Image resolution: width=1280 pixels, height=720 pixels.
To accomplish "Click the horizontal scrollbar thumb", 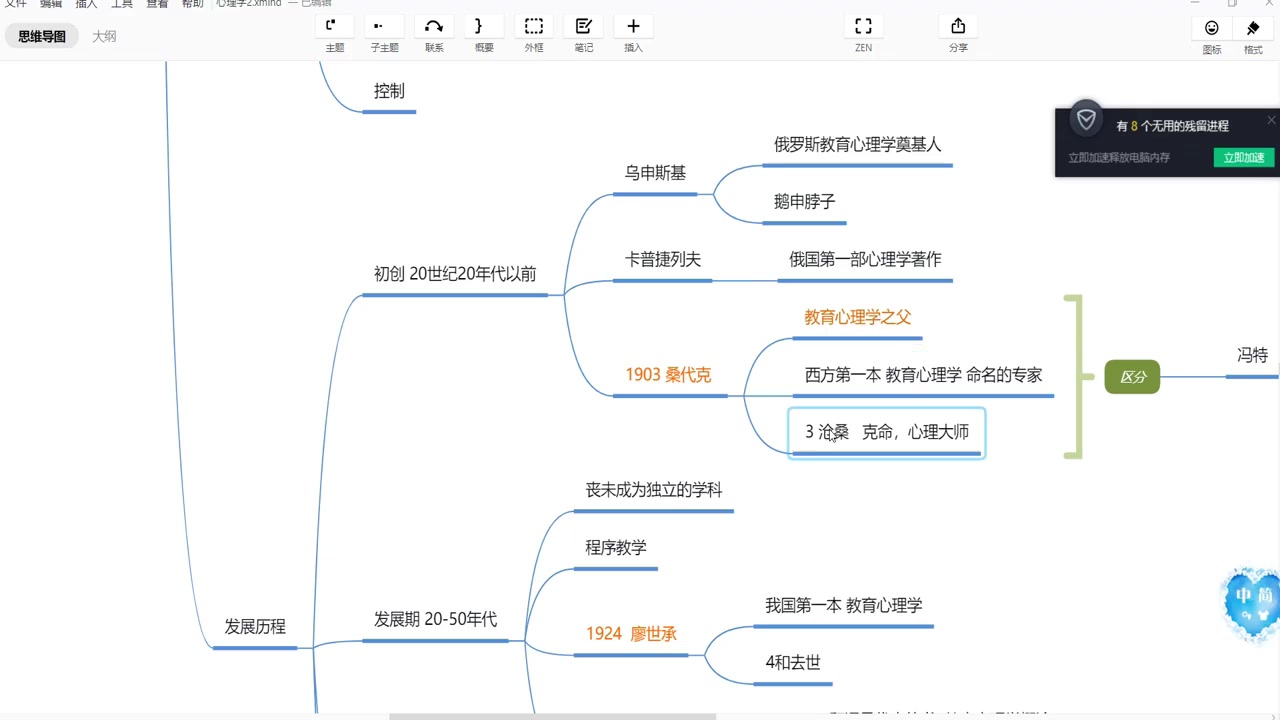I will point(552,716).
